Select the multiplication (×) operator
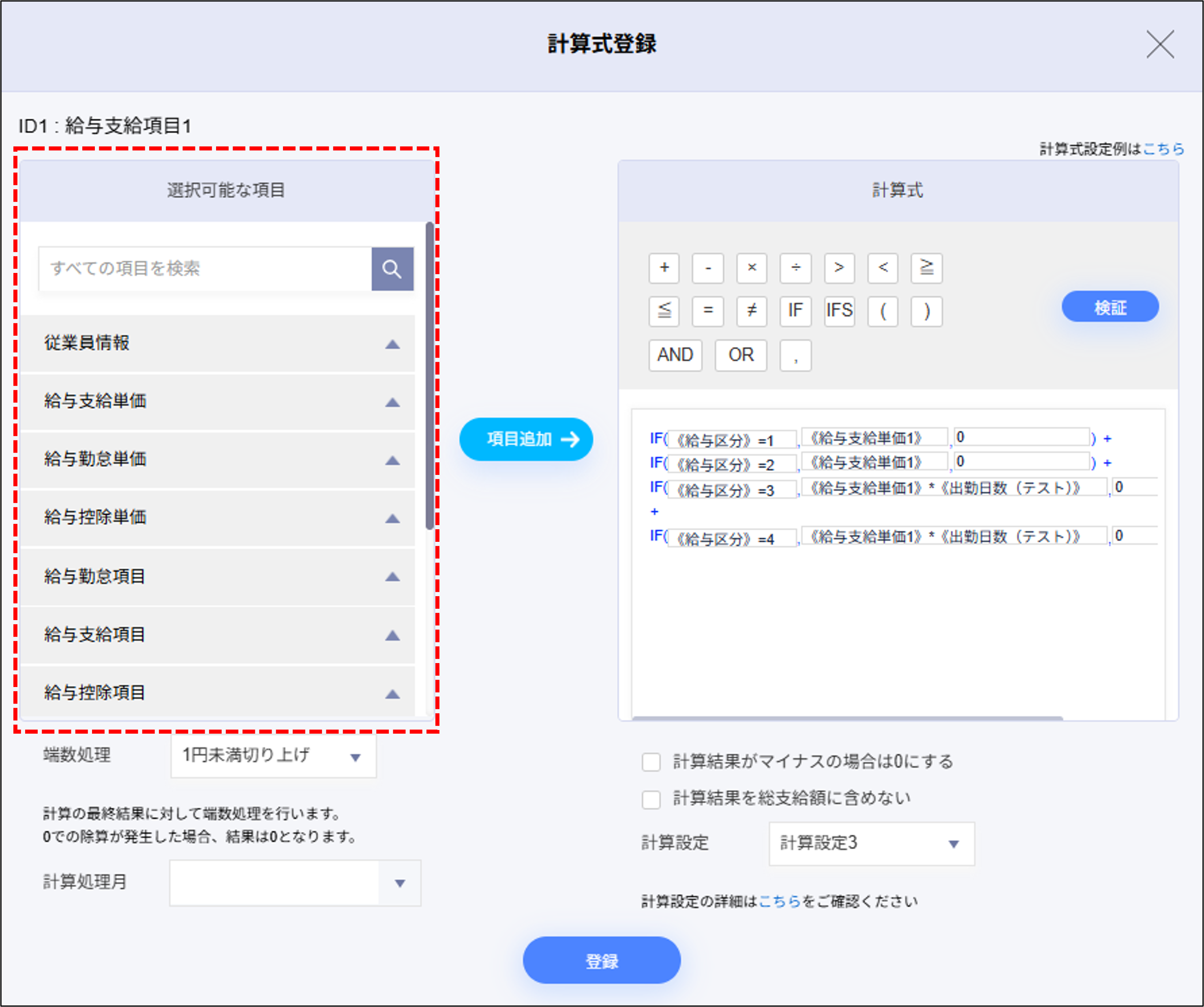This screenshot has width=1204, height=1007. 752,268
